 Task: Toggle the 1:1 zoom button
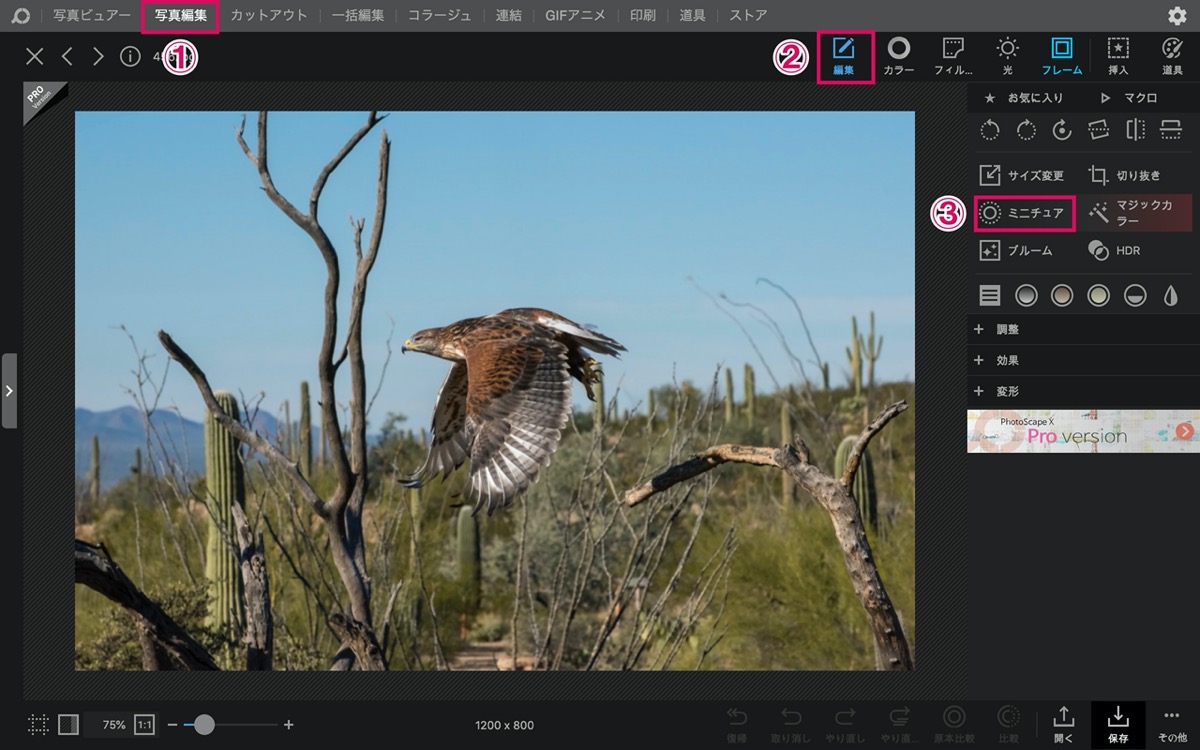point(145,724)
